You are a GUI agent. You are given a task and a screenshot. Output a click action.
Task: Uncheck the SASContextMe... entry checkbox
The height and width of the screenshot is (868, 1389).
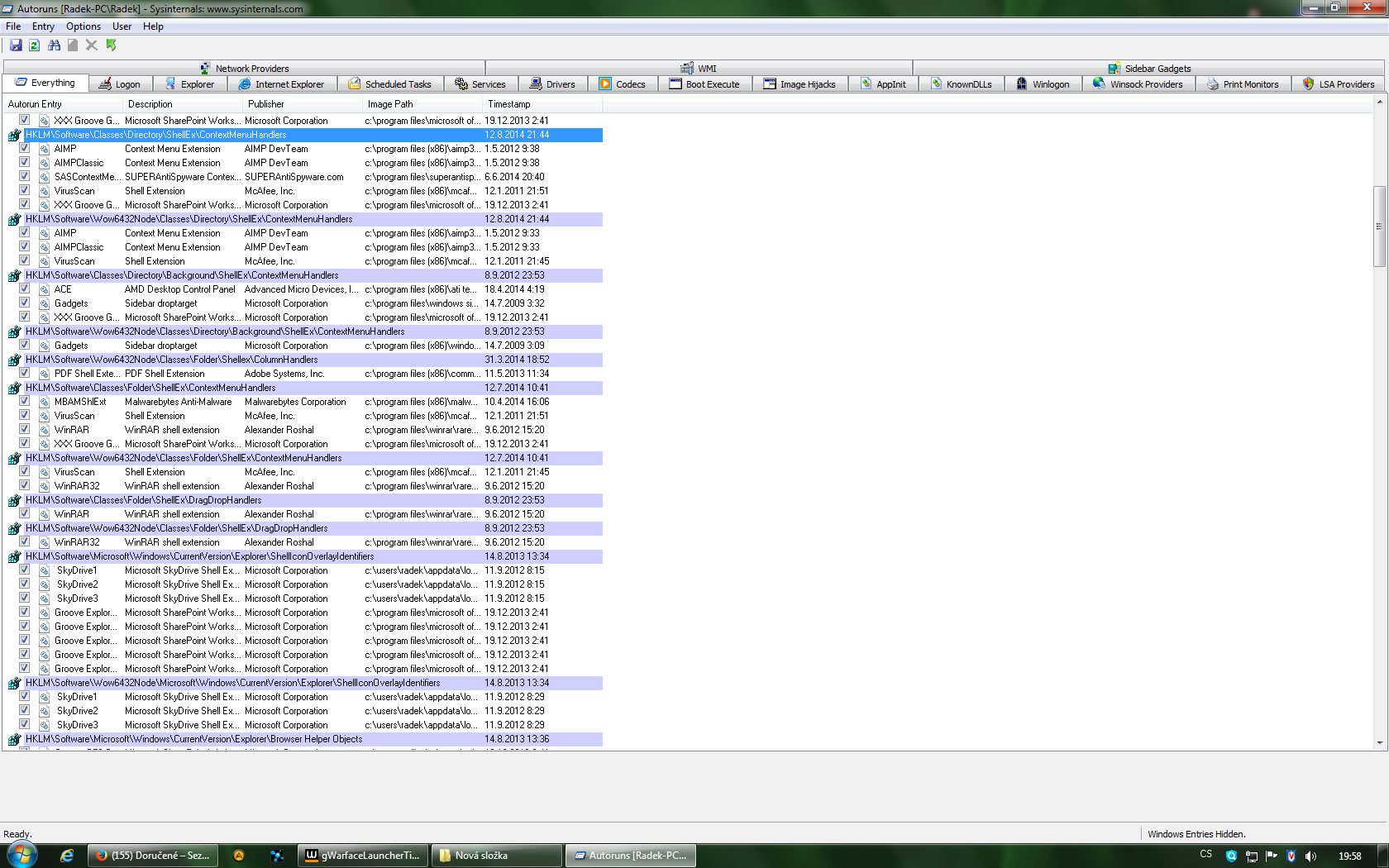(x=24, y=176)
